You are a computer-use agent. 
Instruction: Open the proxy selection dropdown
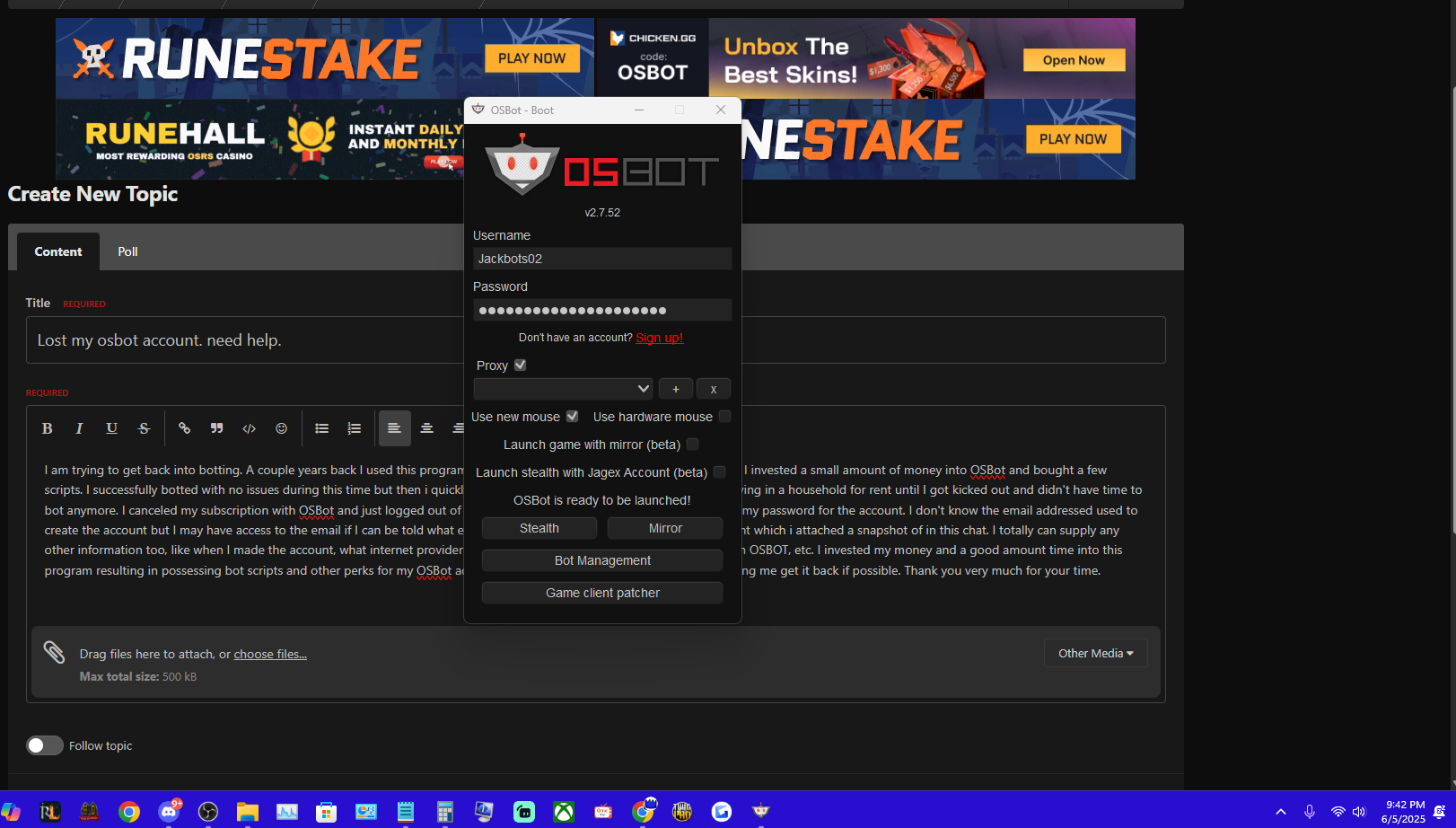coord(563,389)
